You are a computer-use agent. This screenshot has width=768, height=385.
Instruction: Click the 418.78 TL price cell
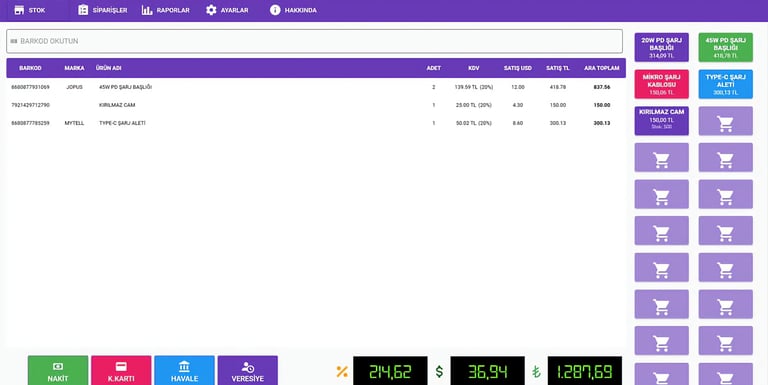(x=558, y=87)
